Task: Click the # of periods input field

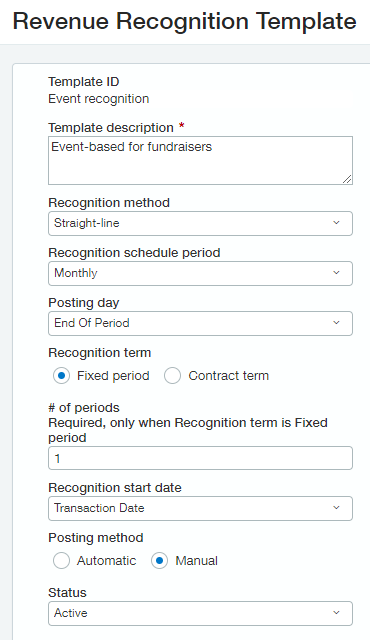Action: click(x=200, y=458)
